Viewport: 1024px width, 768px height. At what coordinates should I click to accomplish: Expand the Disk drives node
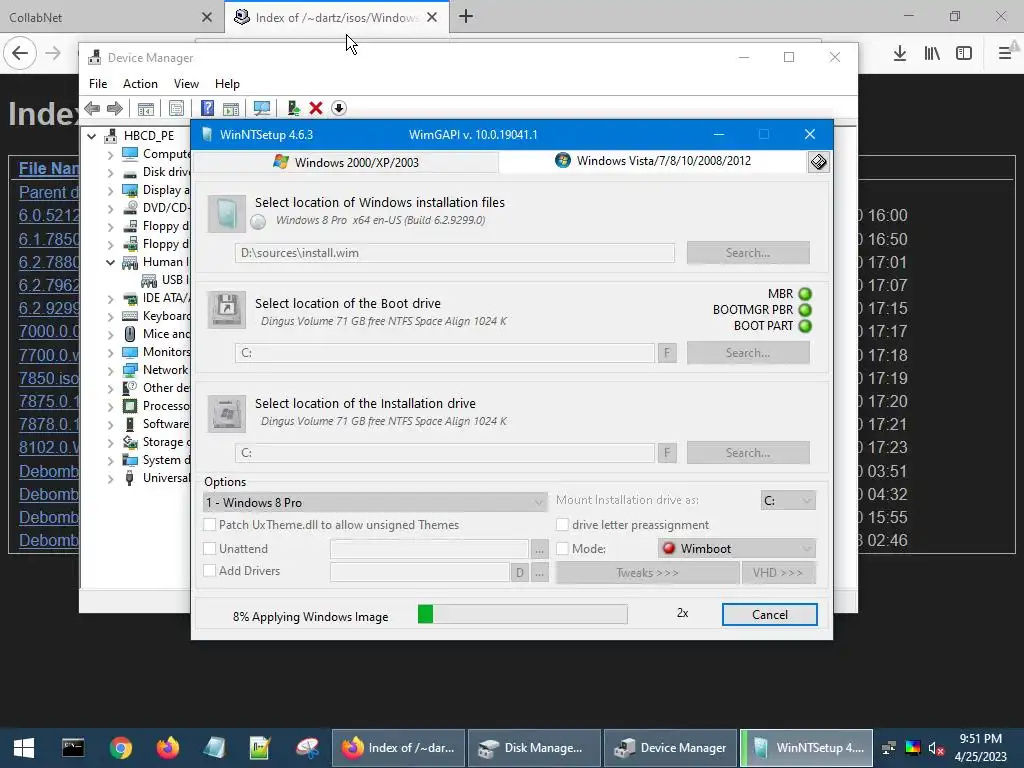pyautogui.click(x=110, y=173)
